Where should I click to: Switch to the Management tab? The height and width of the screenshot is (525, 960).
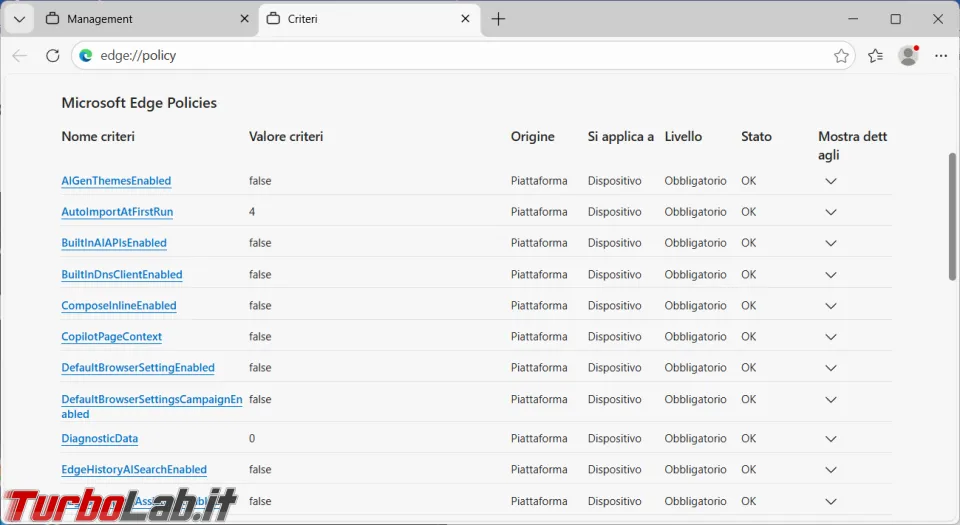(147, 19)
